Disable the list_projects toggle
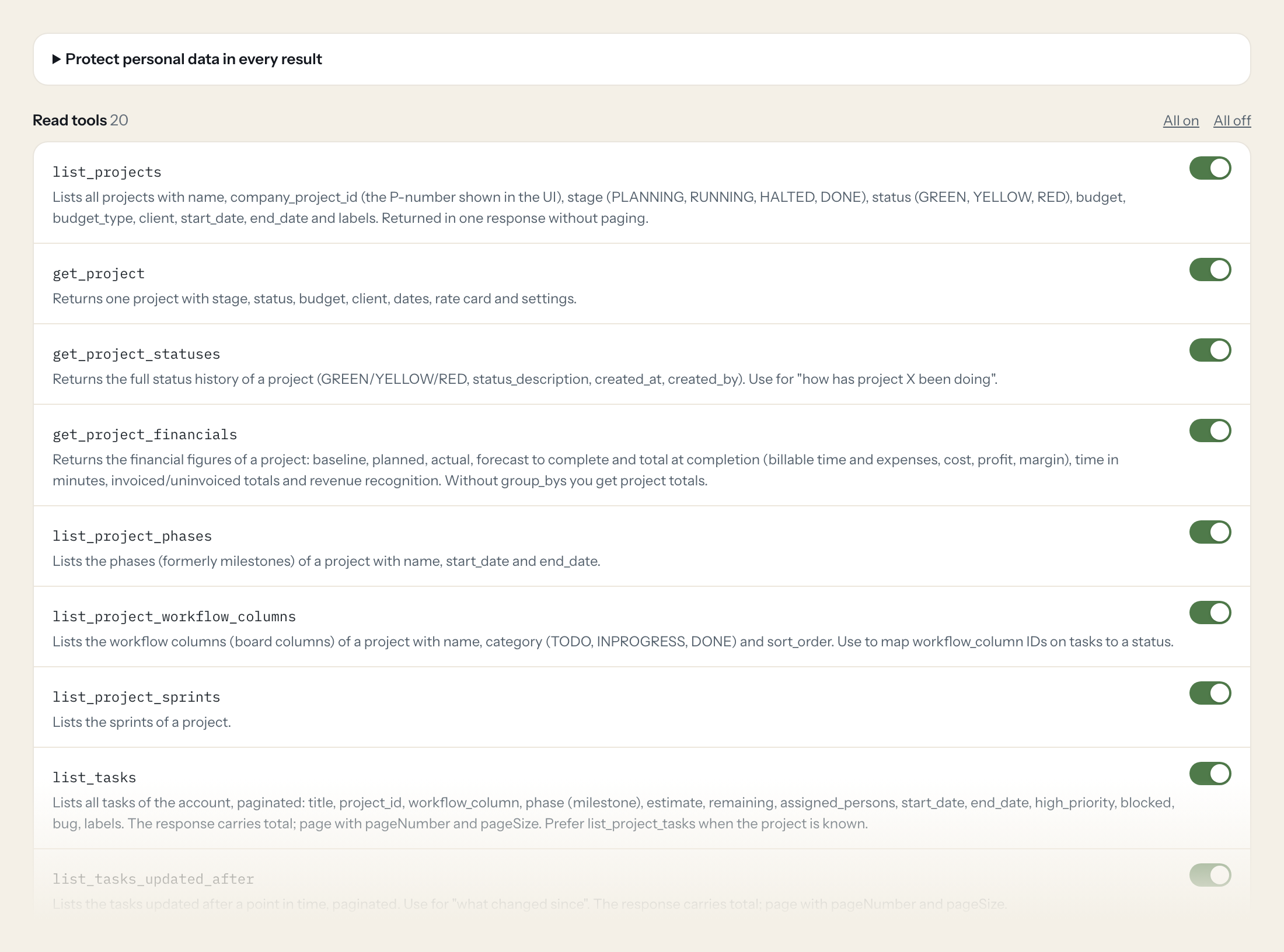The image size is (1284, 952). click(x=1210, y=168)
